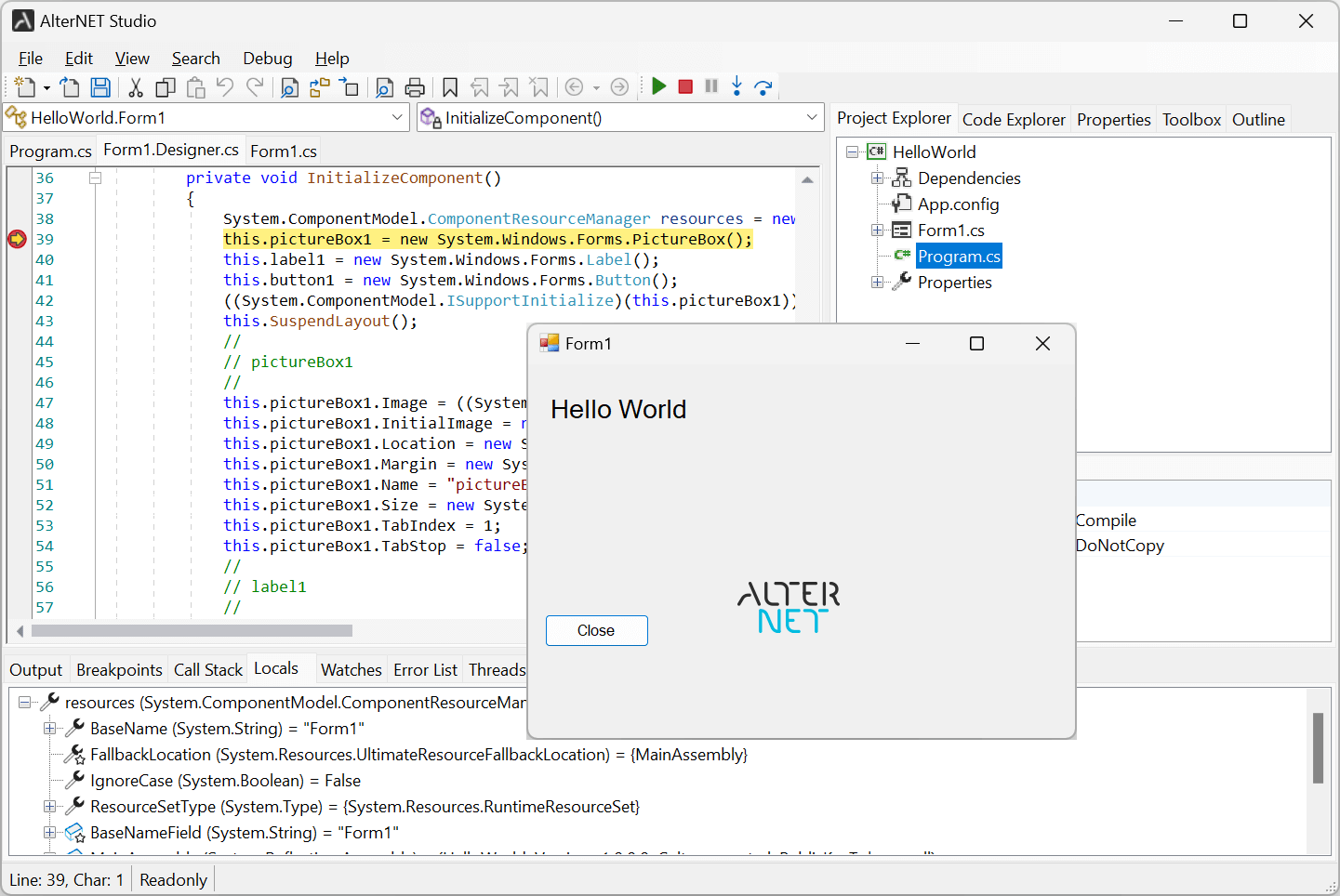Click the Clear all bookmarks icon

539,87
